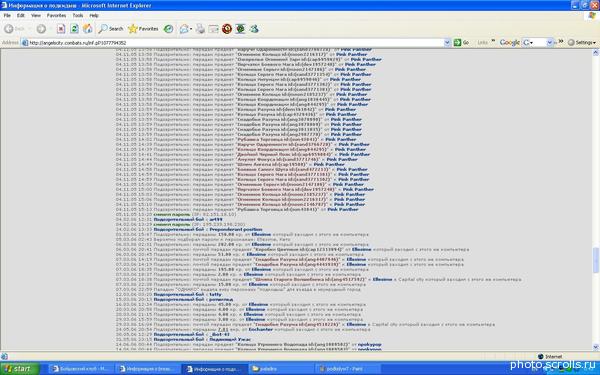Expand the Mail button dropdown arrow
This screenshot has height=375, width=600.
coord(191,29)
